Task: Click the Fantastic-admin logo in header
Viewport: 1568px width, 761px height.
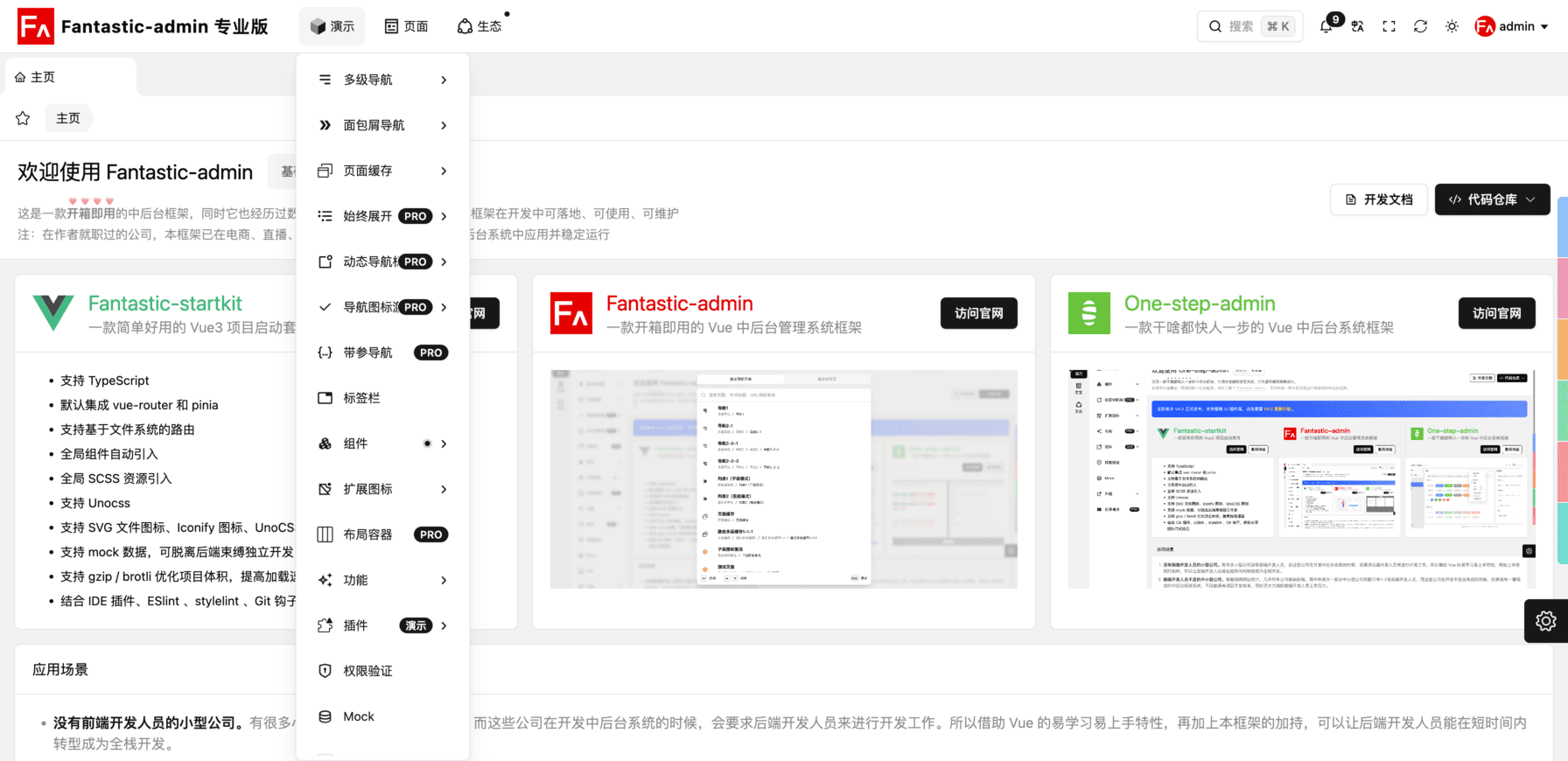Action: pos(36,26)
